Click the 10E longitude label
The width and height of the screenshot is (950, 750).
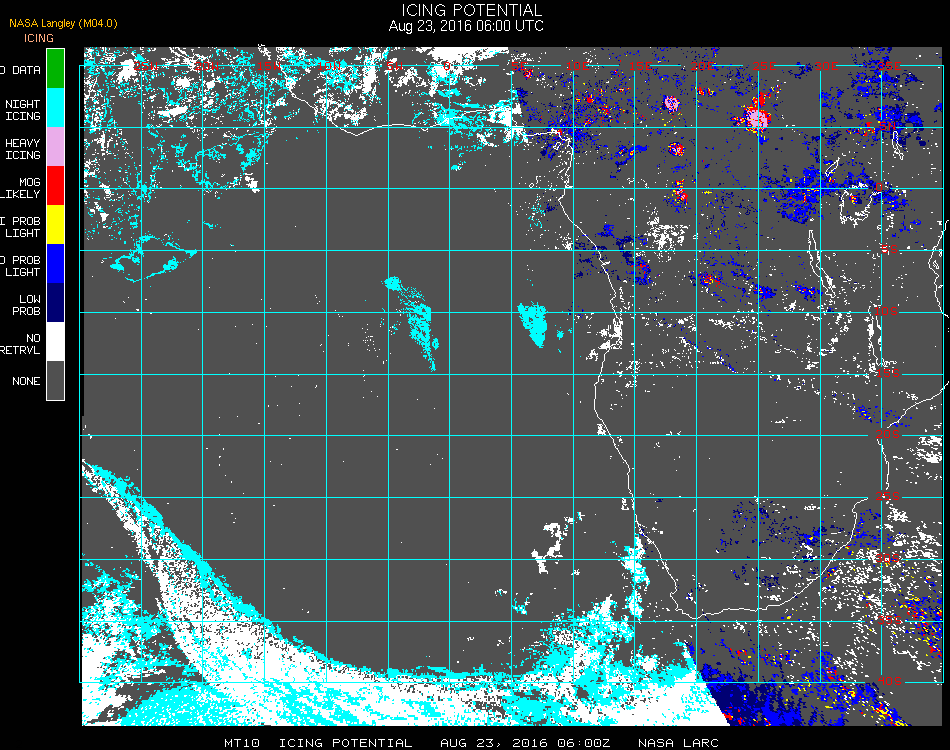[x=577, y=66]
